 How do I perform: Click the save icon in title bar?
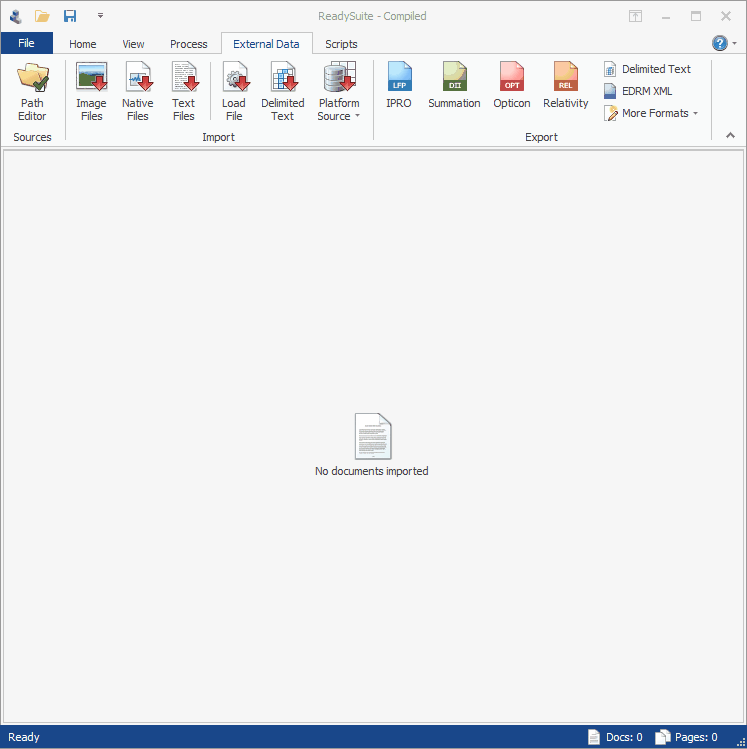[x=70, y=16]
